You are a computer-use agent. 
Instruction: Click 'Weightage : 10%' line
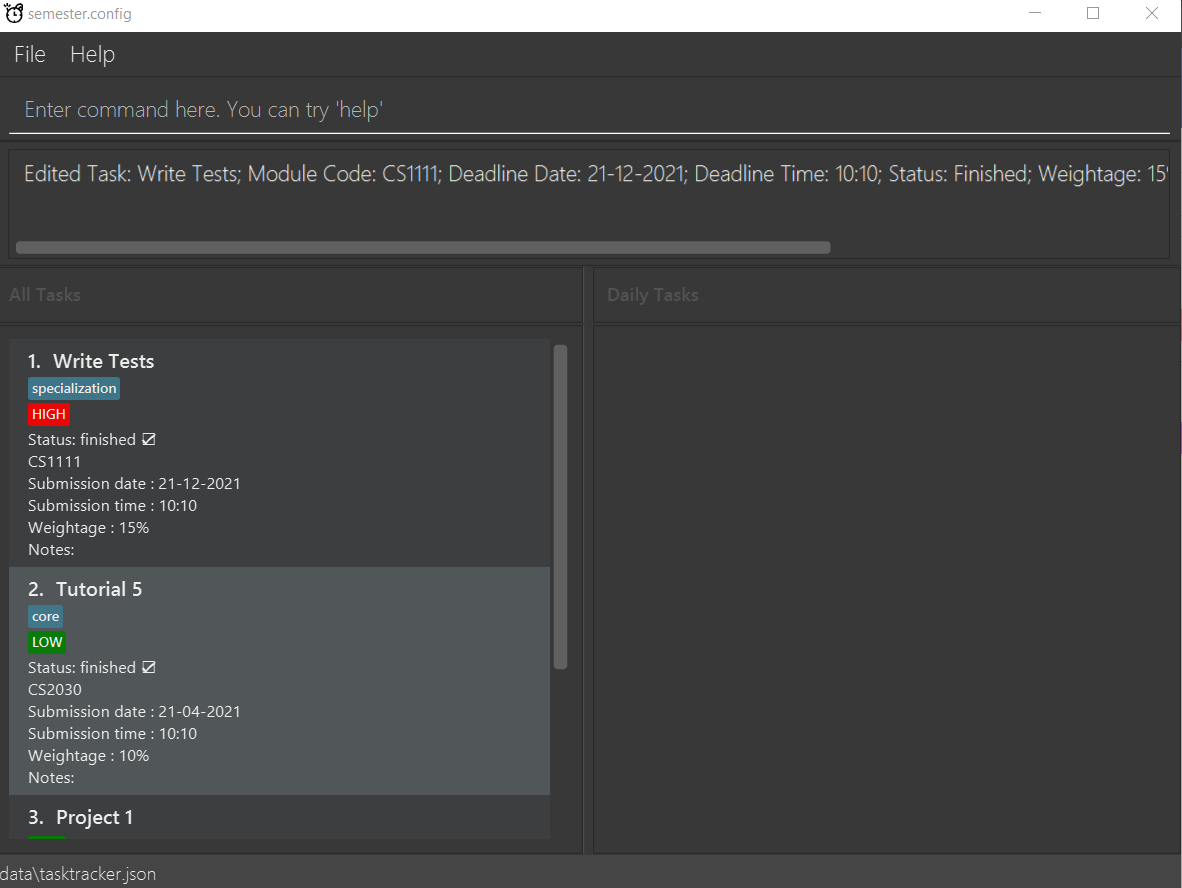tap(88, 755)
